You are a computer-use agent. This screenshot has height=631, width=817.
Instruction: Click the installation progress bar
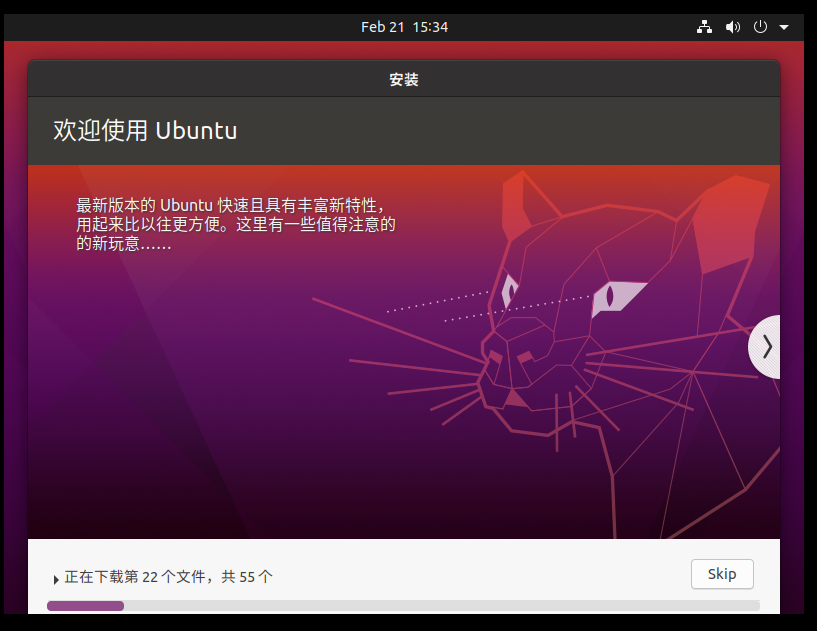(x=403, y=605)
